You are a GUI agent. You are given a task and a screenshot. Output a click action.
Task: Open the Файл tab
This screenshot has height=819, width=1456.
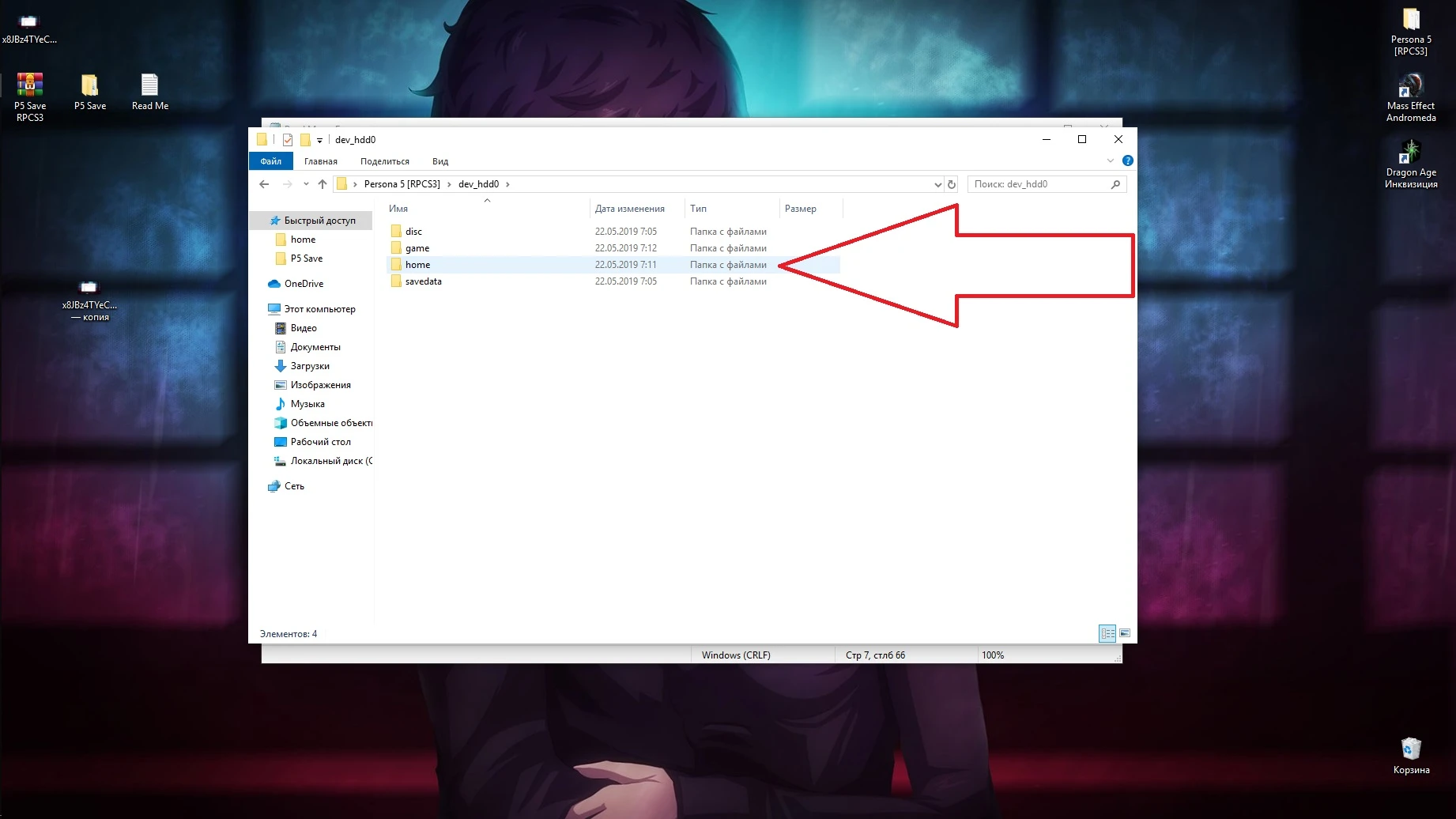tap(271, 161)
